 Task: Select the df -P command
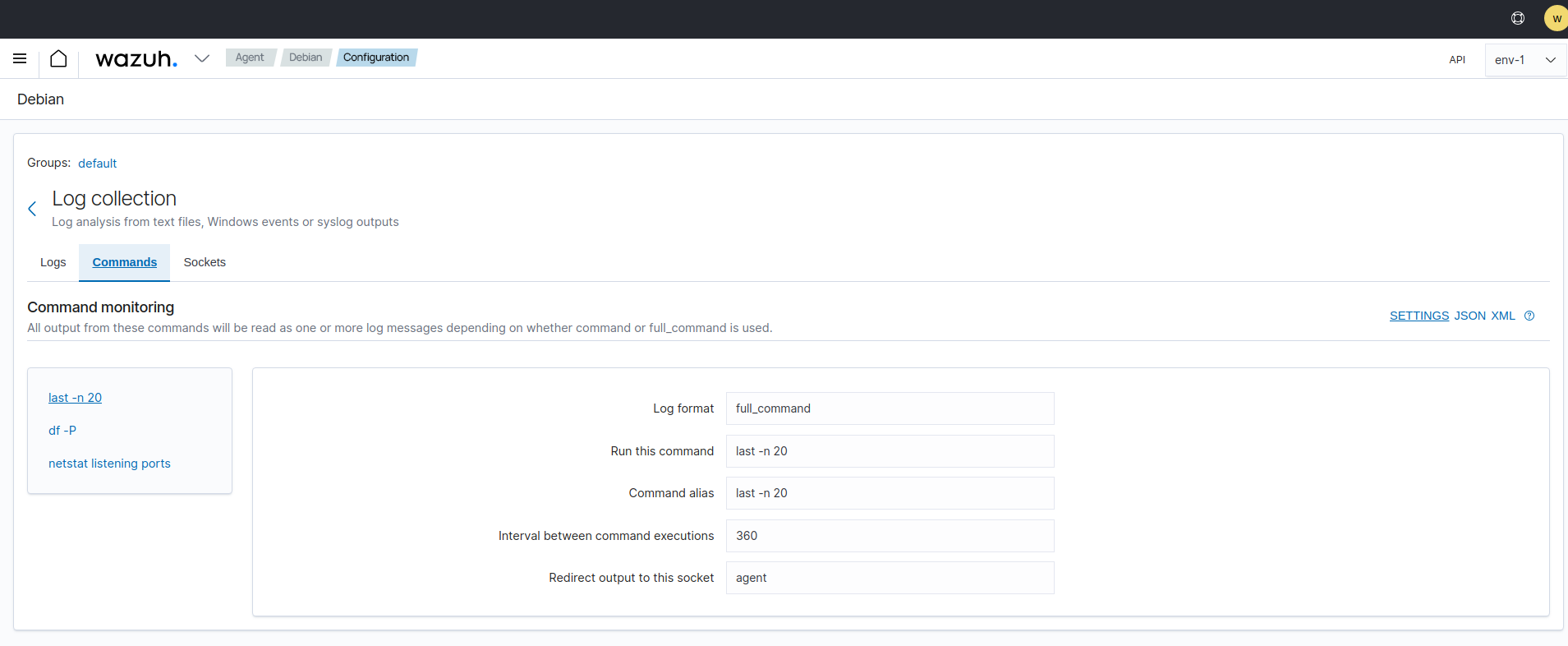62,431
